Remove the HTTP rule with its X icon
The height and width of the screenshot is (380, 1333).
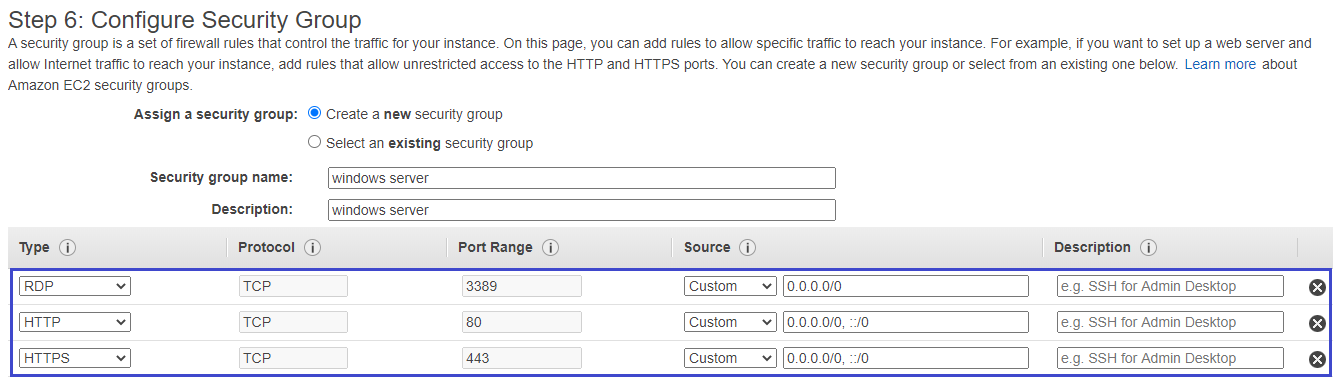point(1317,323)
